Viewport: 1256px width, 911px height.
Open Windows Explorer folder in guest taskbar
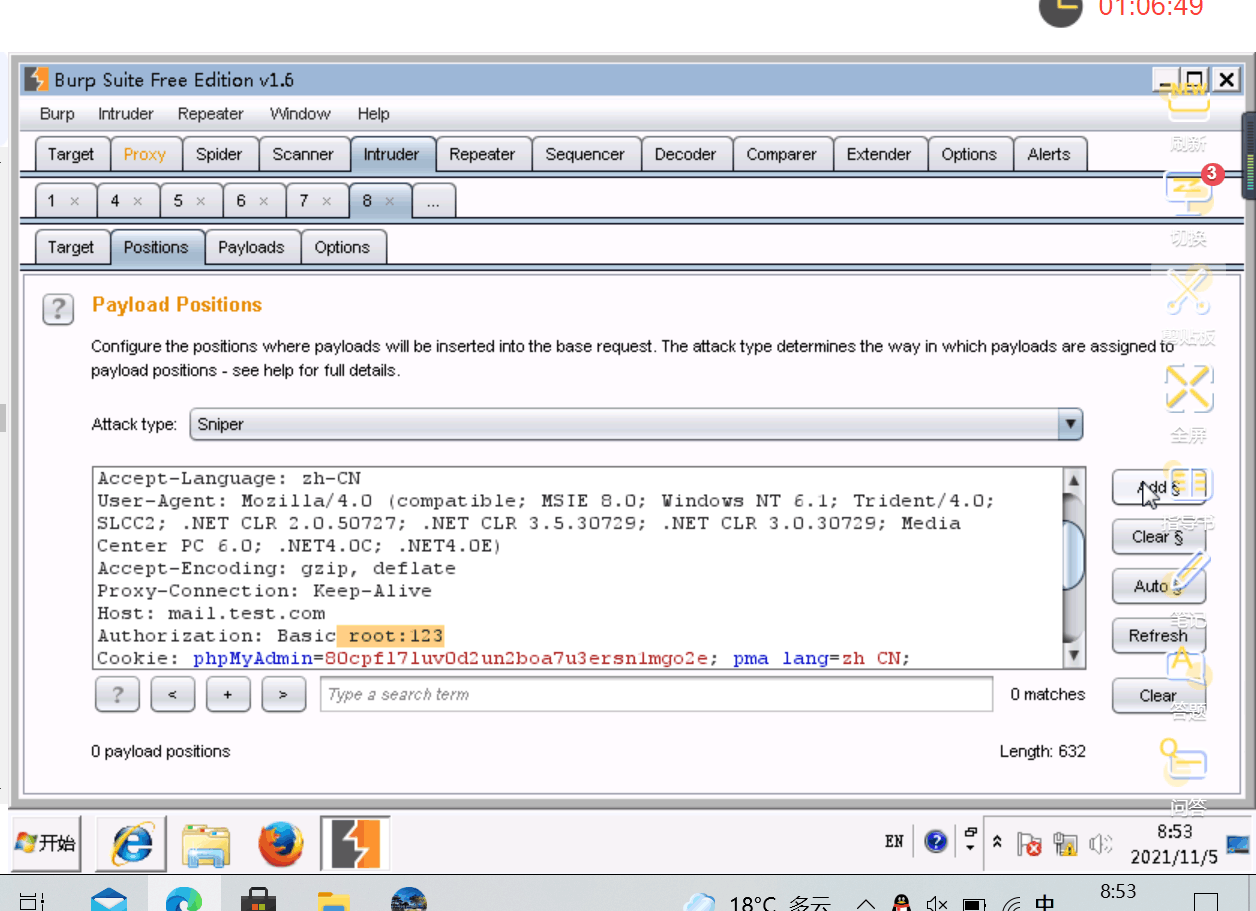[x=206, y=844]
